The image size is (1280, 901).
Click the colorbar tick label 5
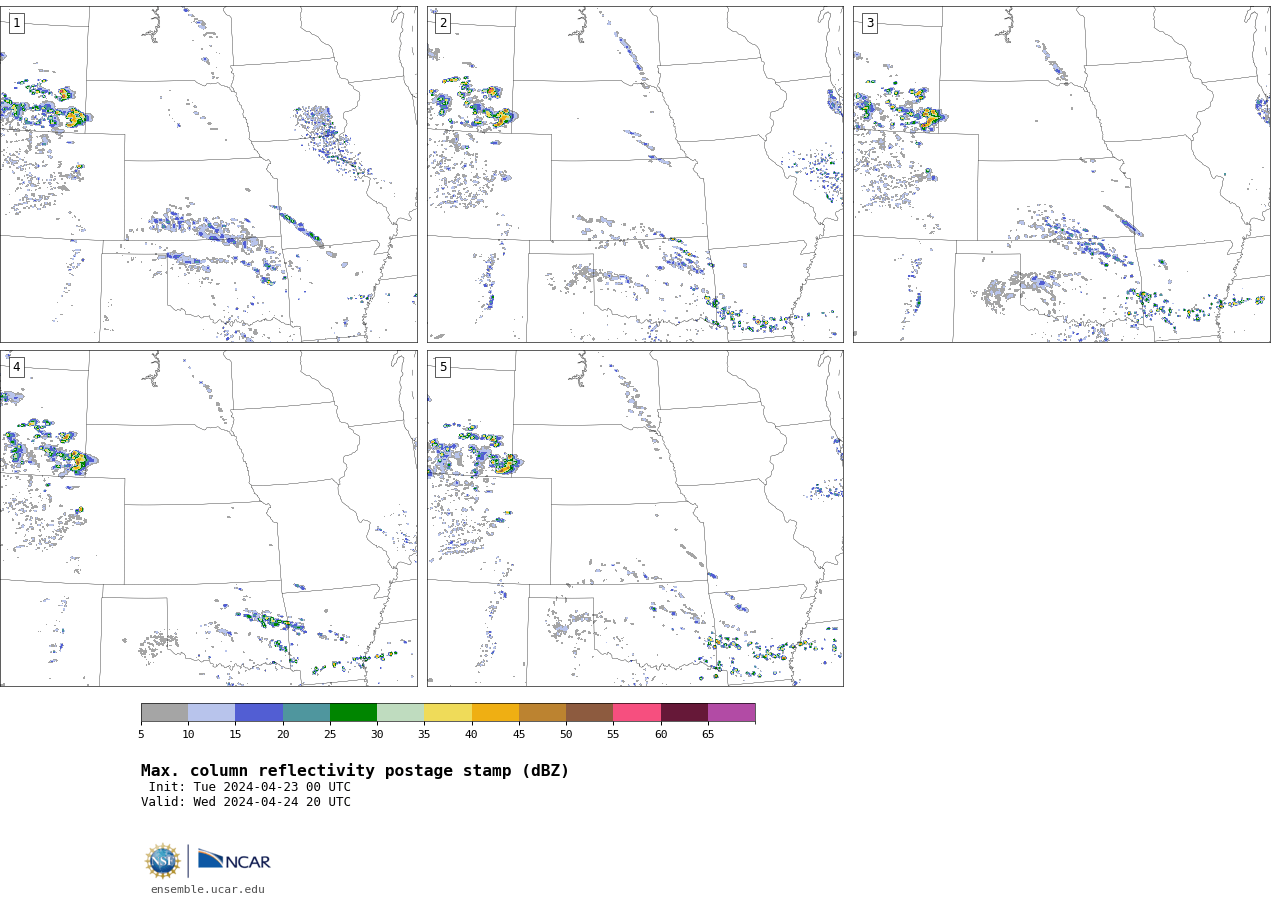pos(141,734)
